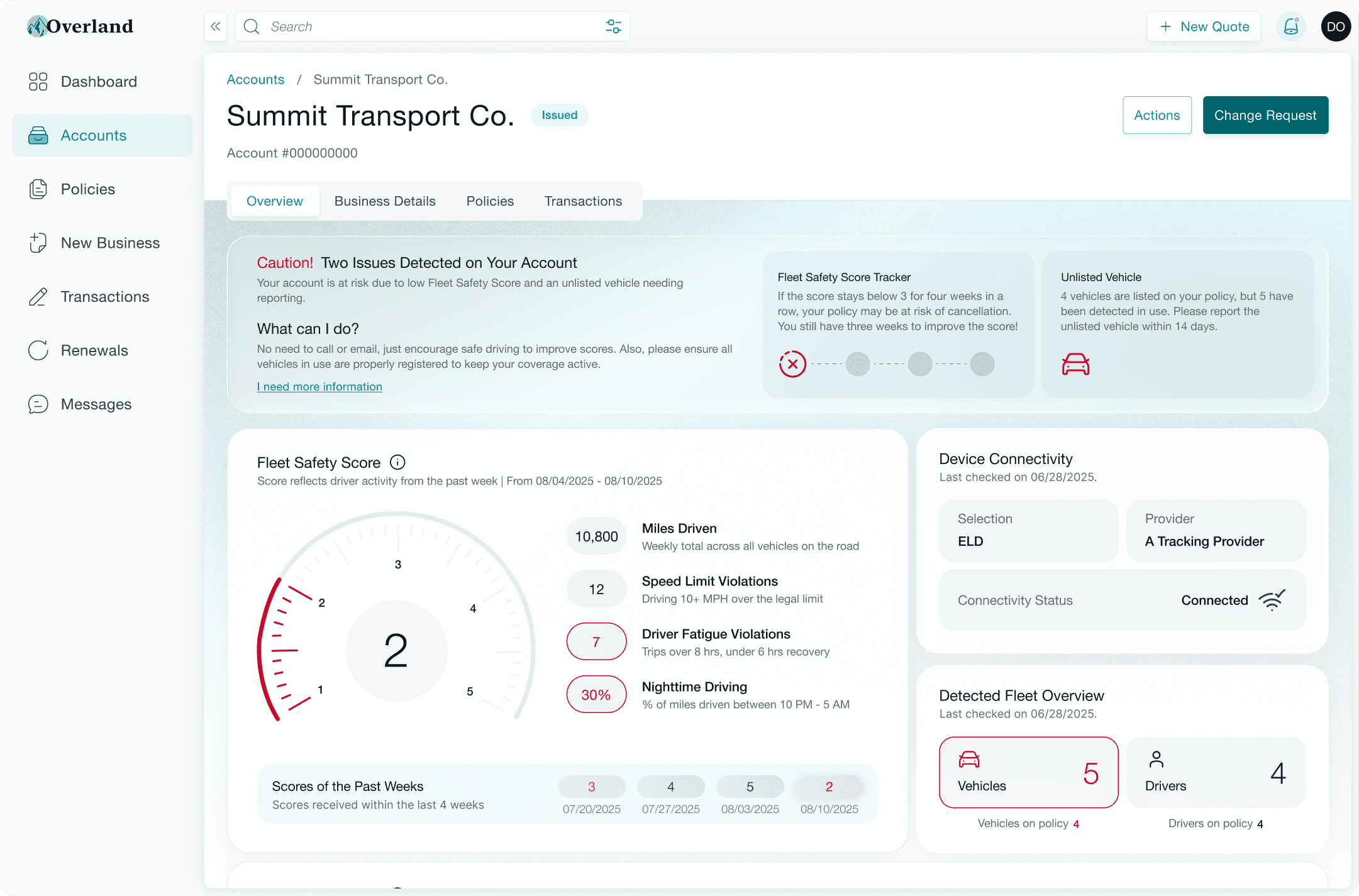Open Messages from the sidebar

click(x=96, y=404)
